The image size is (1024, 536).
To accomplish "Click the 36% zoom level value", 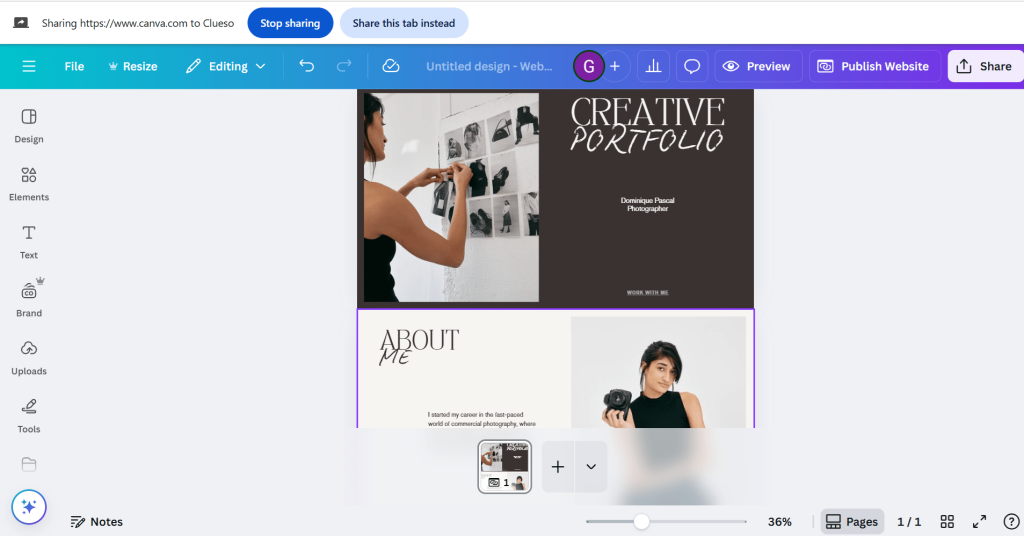I will tap(780, 522).
